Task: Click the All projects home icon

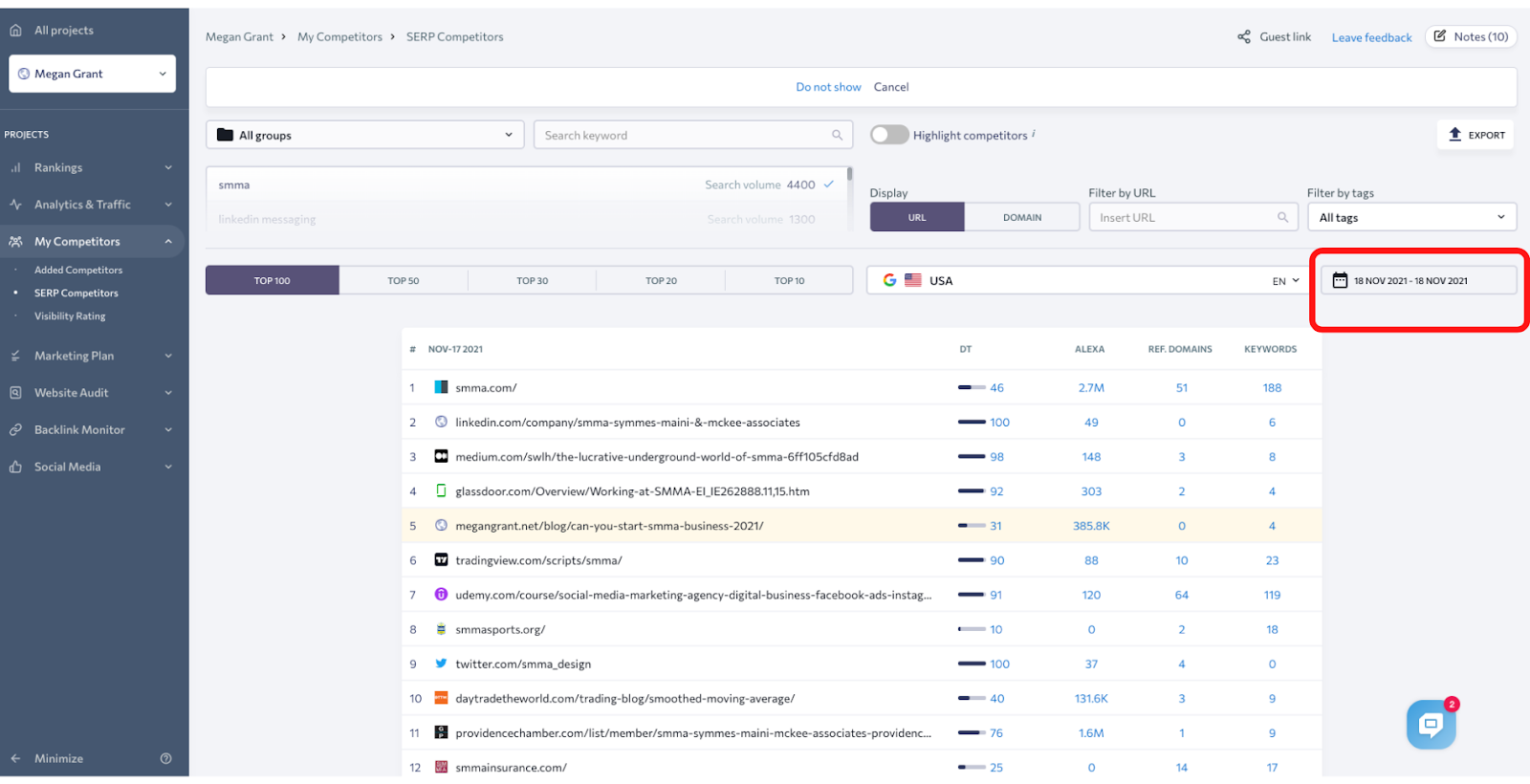Action: (15, 31)
